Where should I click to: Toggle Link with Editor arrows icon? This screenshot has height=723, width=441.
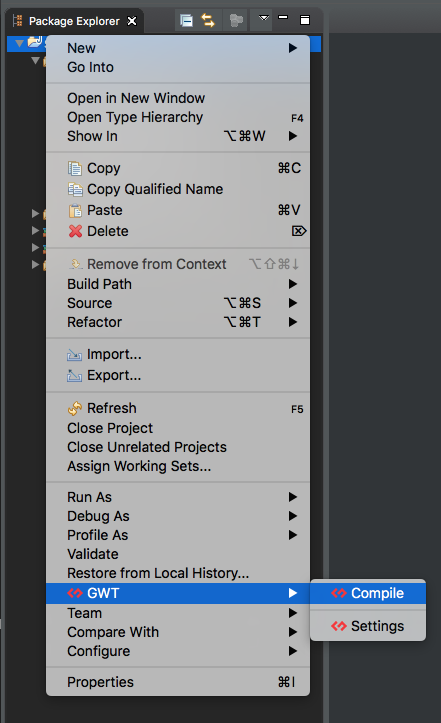point(208,21)
